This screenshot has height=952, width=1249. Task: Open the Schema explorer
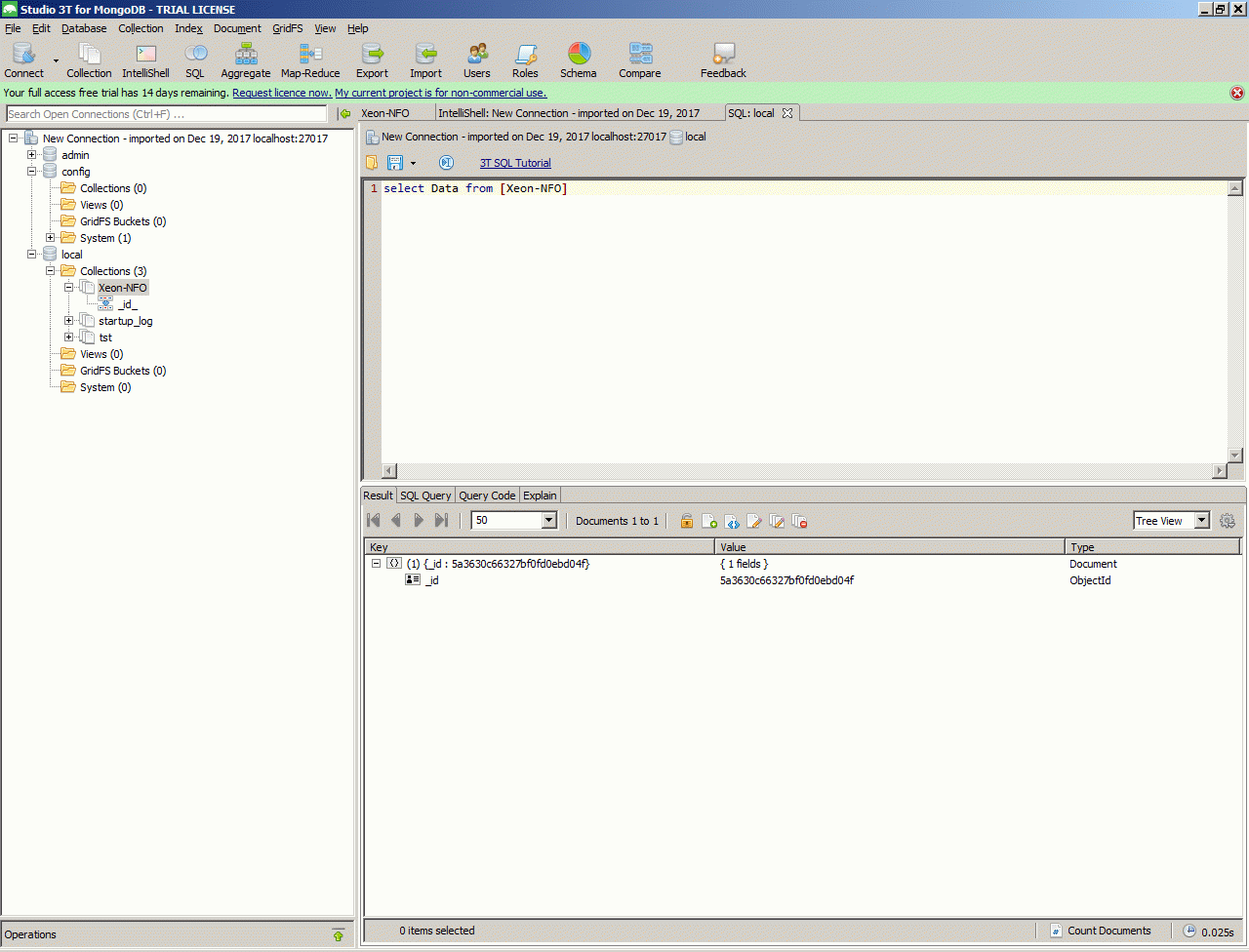point(579,59)
